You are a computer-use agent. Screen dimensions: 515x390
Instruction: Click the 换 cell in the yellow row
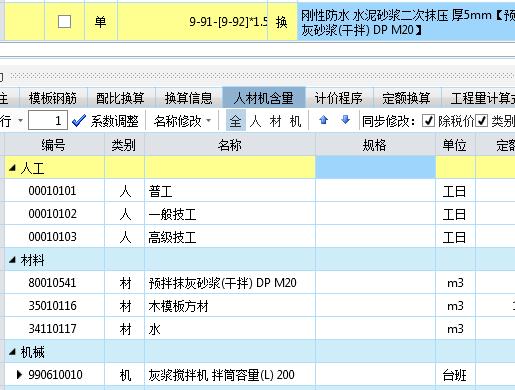(282, 22)
